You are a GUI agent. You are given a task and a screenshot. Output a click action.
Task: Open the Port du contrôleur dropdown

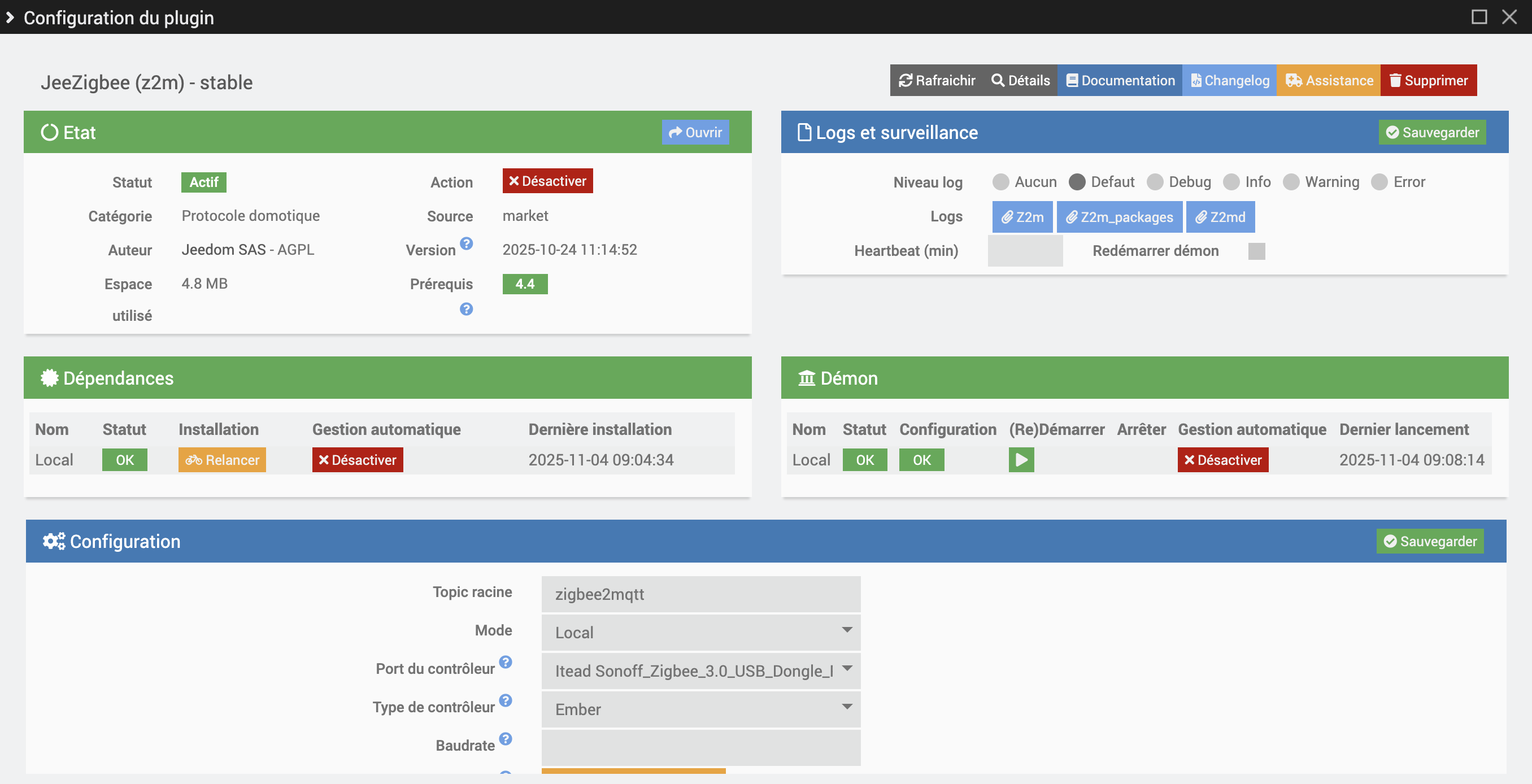700,670
